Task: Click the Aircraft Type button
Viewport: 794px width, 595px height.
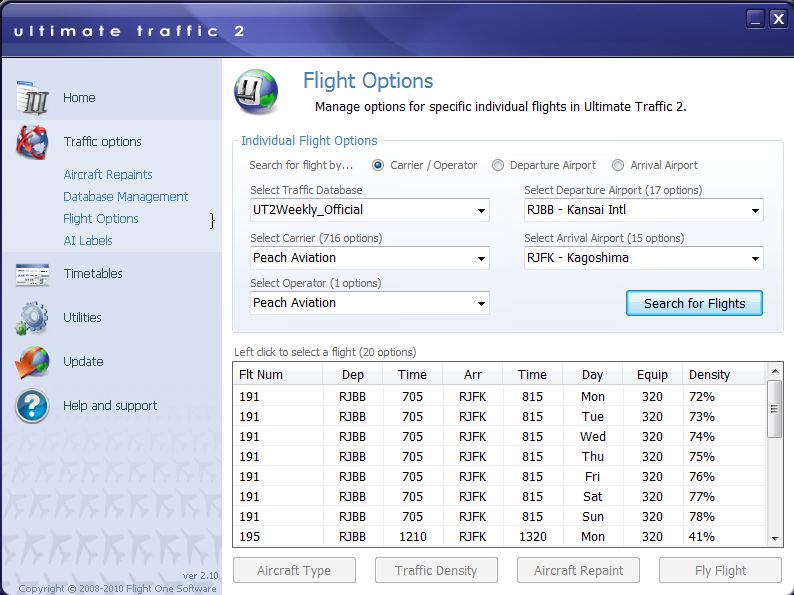Action: click(294, 571)
